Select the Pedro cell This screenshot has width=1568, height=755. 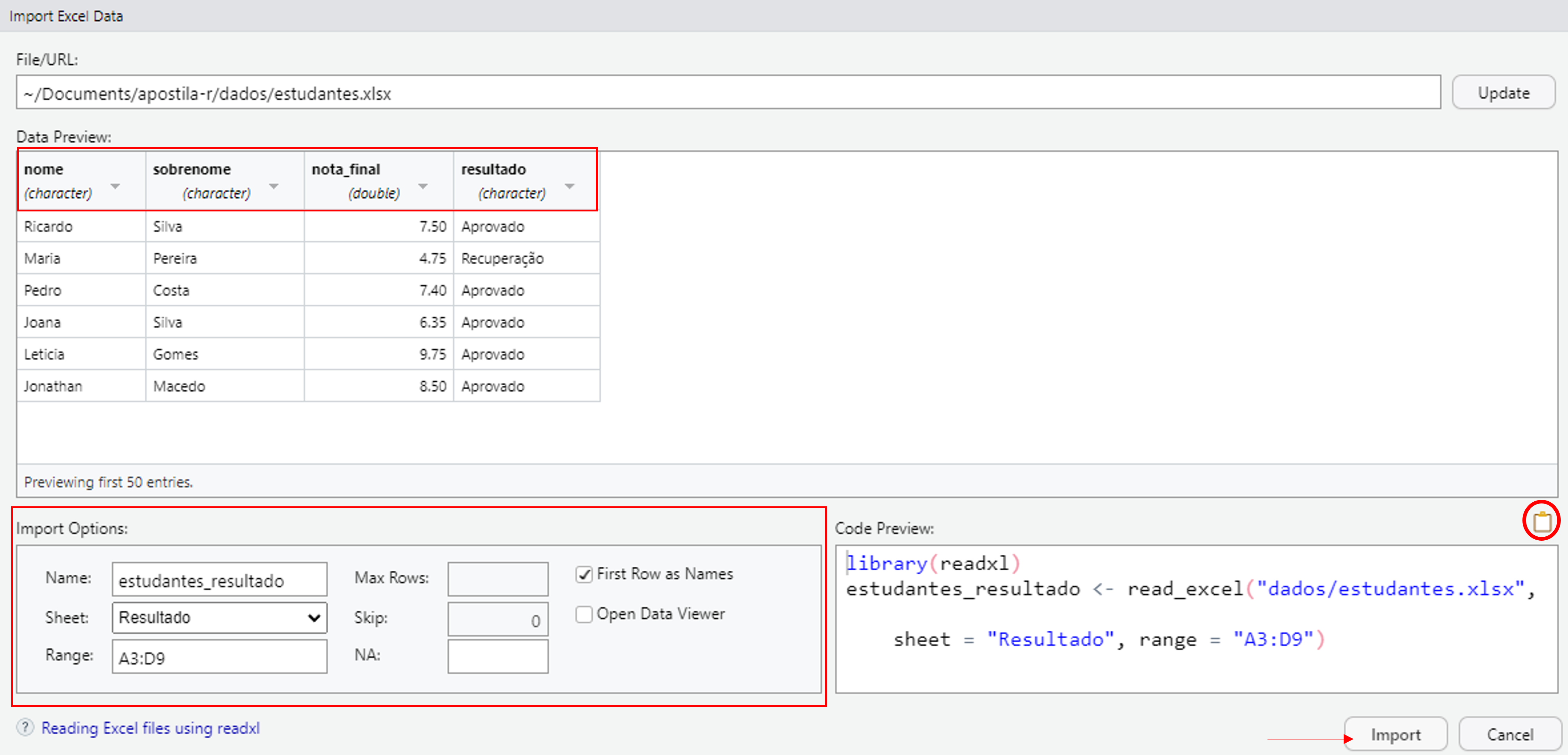point(82,290)
